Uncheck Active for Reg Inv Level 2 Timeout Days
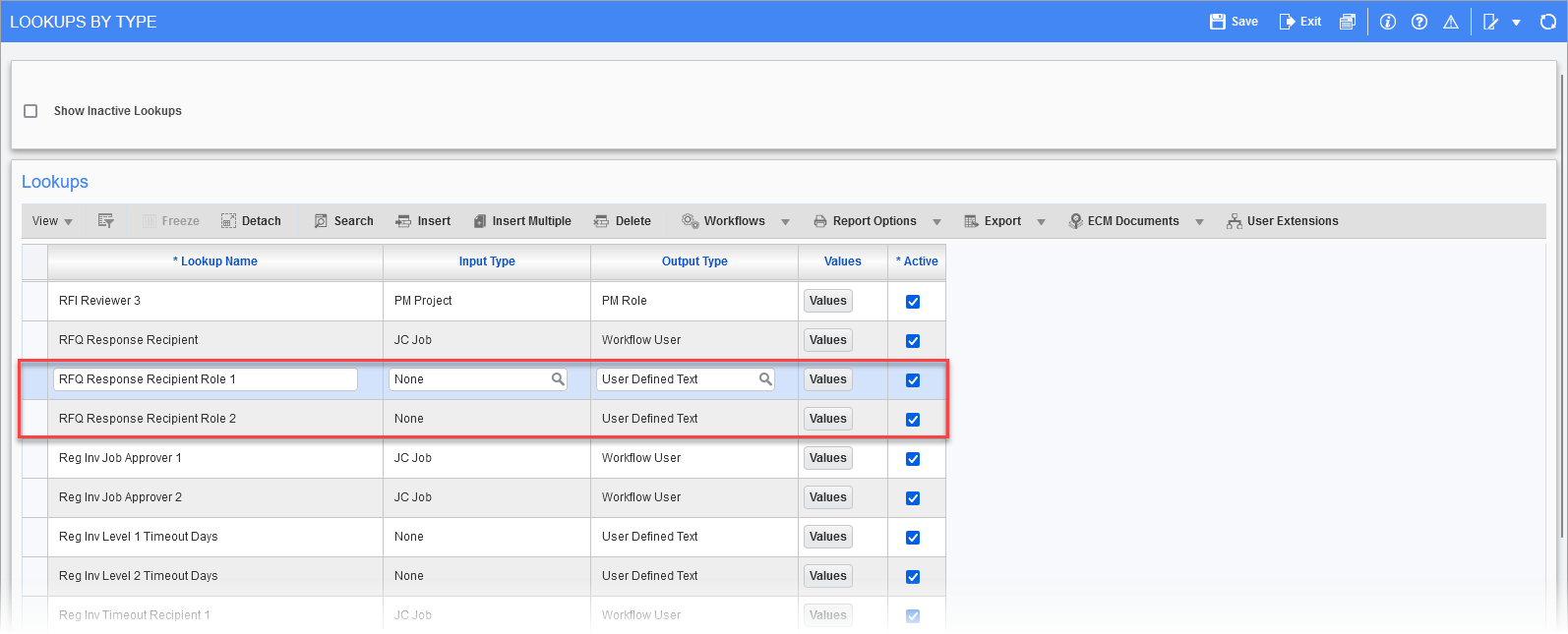 (x=913, y=577)
